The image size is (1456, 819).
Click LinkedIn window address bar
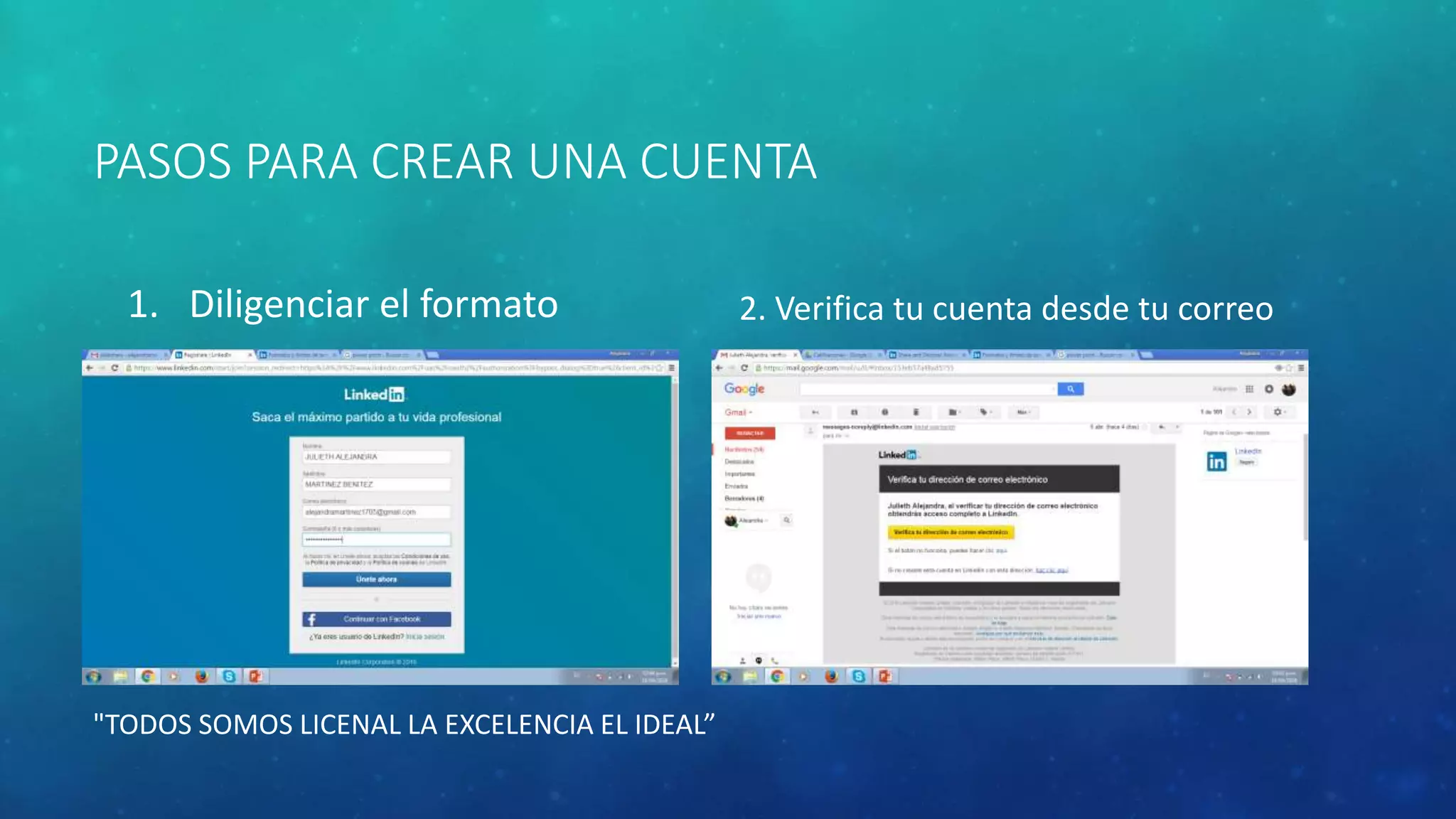pyautogui.click(x=394, y=368)
